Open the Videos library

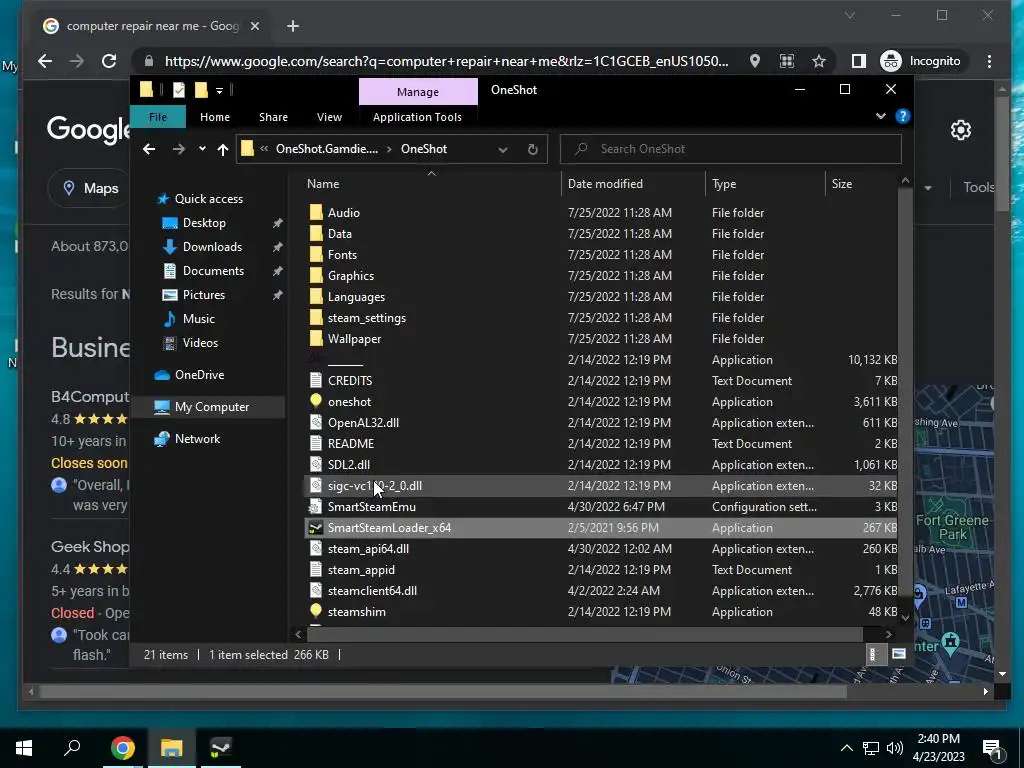[x=200, y=343]
